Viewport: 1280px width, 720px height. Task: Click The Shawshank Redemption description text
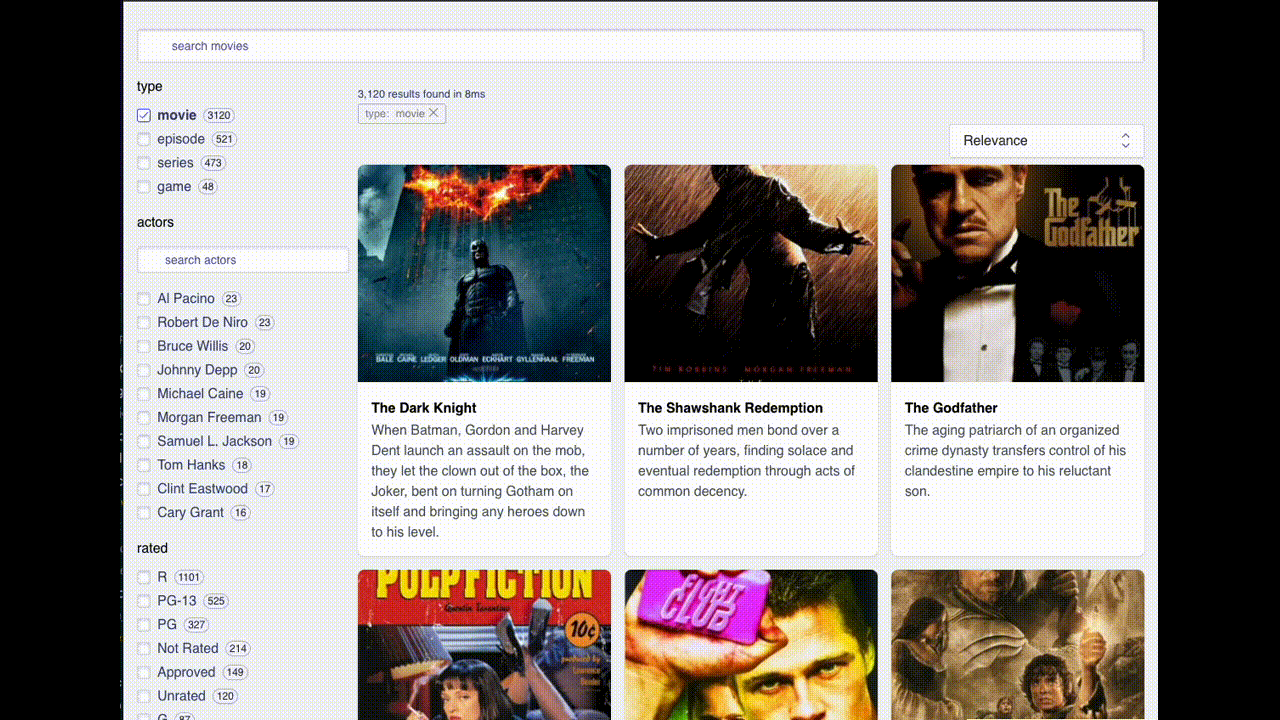pyautogui.click(x=747, y=461)
